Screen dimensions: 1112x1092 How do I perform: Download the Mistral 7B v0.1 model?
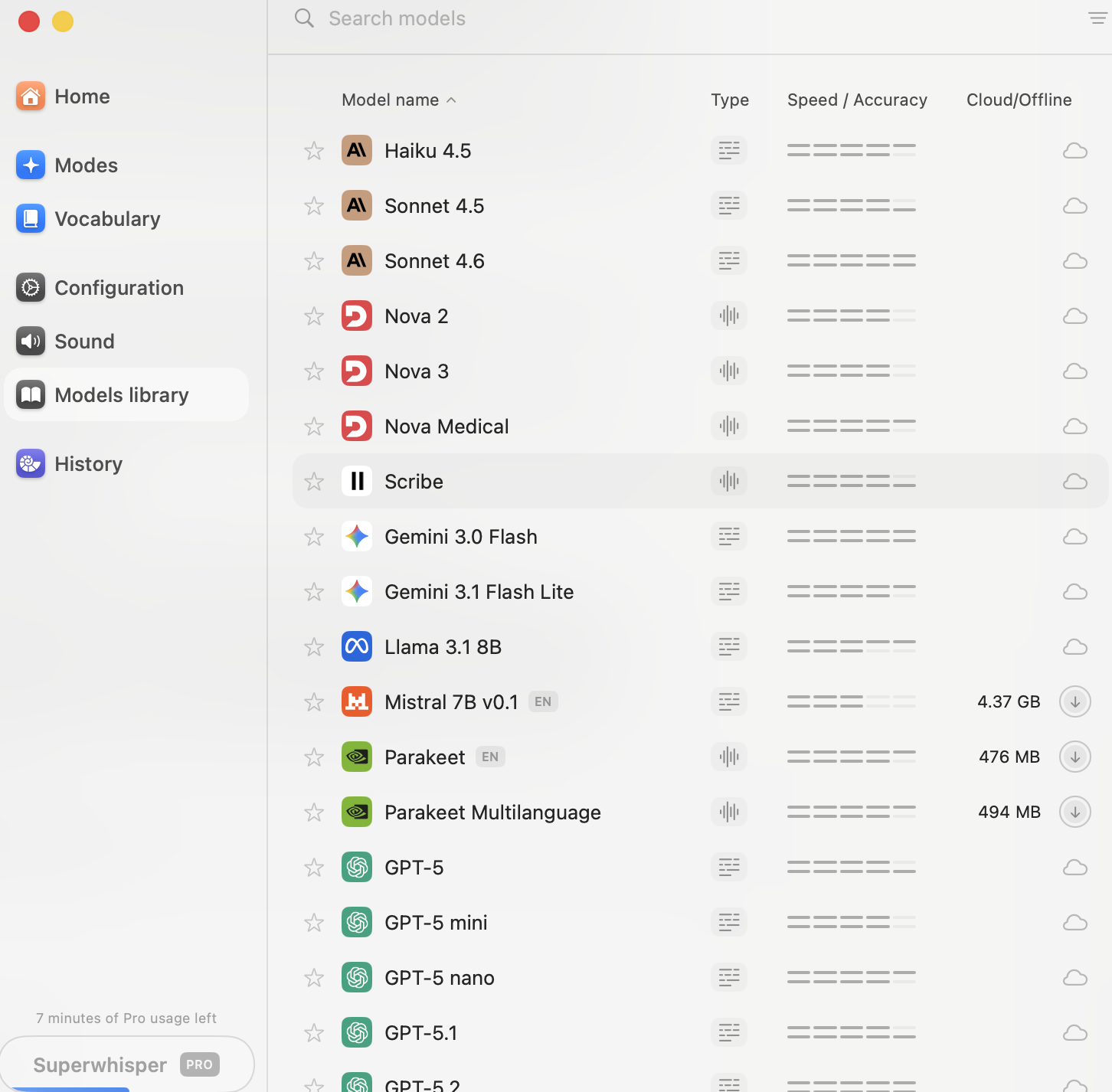coord(1074,701)
